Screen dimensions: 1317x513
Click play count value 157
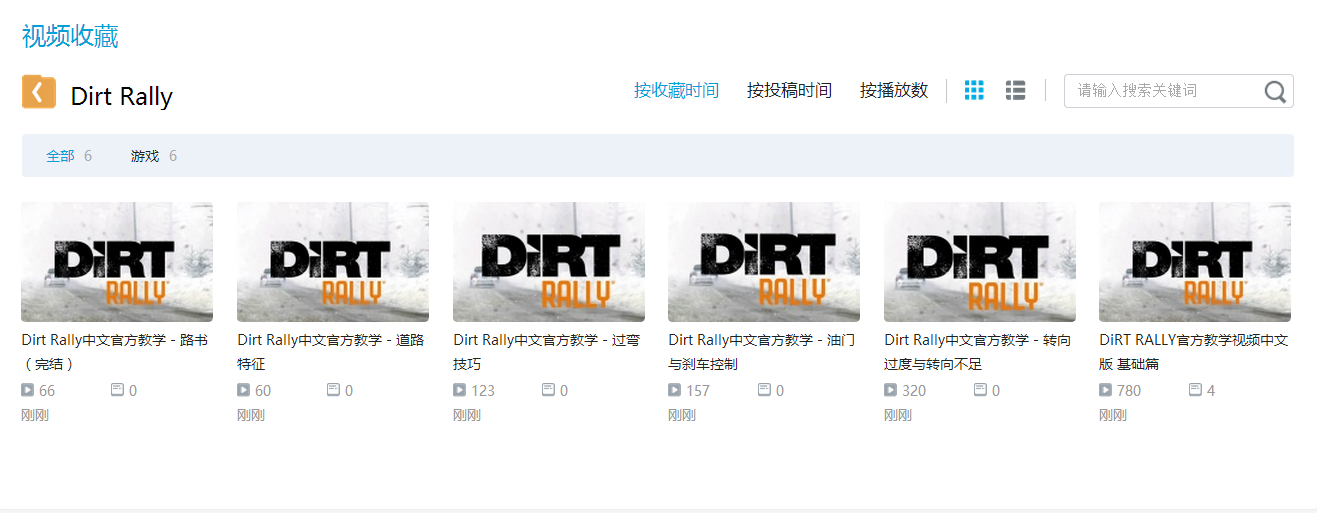point(698,390)
